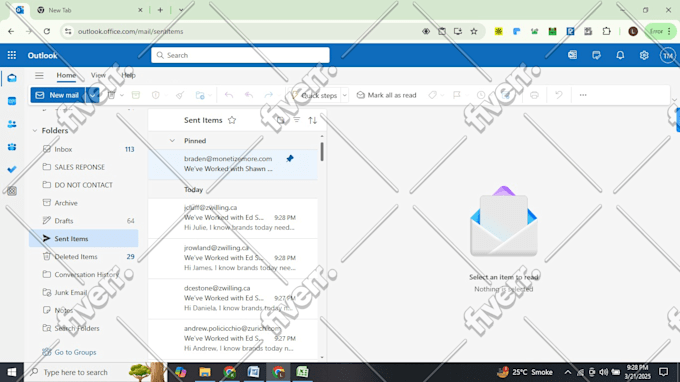Screen dimensions: 680x382
Task: Open the Drafts folder
Action: click(x=84, y=221)
